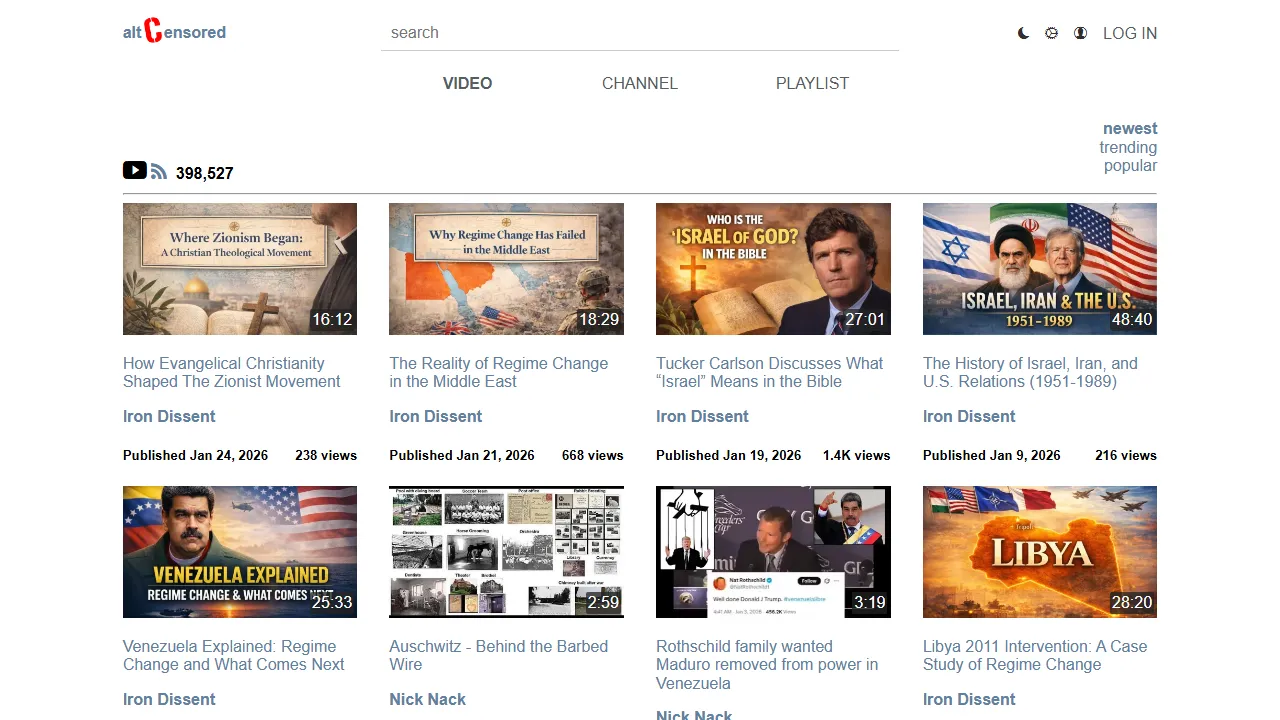Toggle dark mode with the moon icon
Image resolution: width=1280 pixels, height=720 pixels.
pyautogui.click(x=1023, y=33)
